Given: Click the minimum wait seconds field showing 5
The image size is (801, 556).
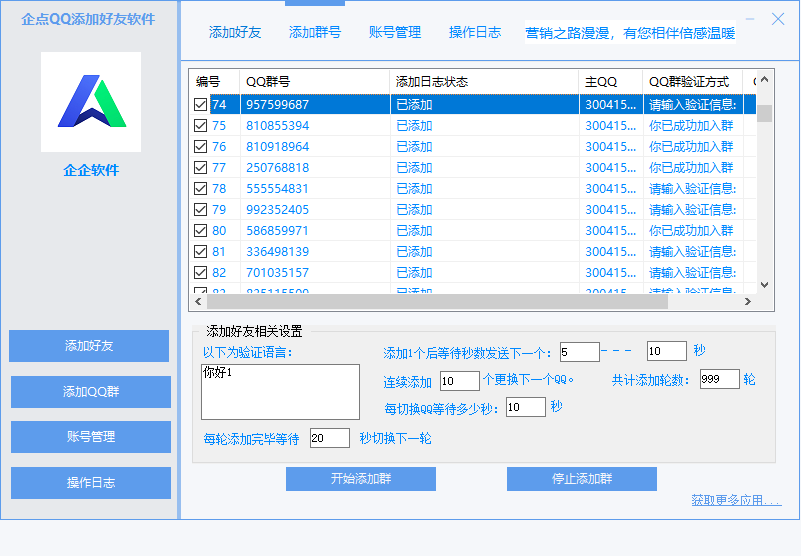Looking at the screenshot, I should 579,352.
